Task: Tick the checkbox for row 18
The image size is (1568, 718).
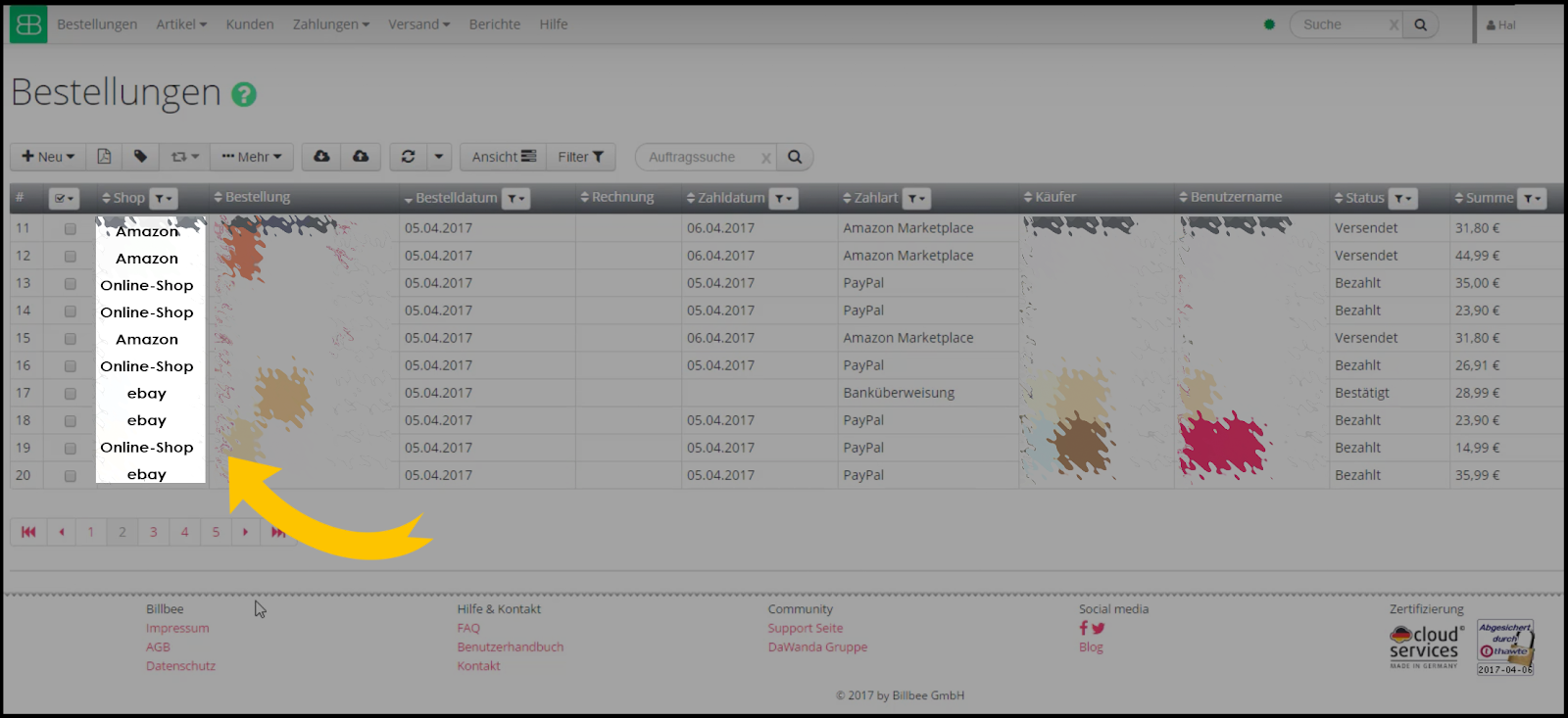Action: 70,421
